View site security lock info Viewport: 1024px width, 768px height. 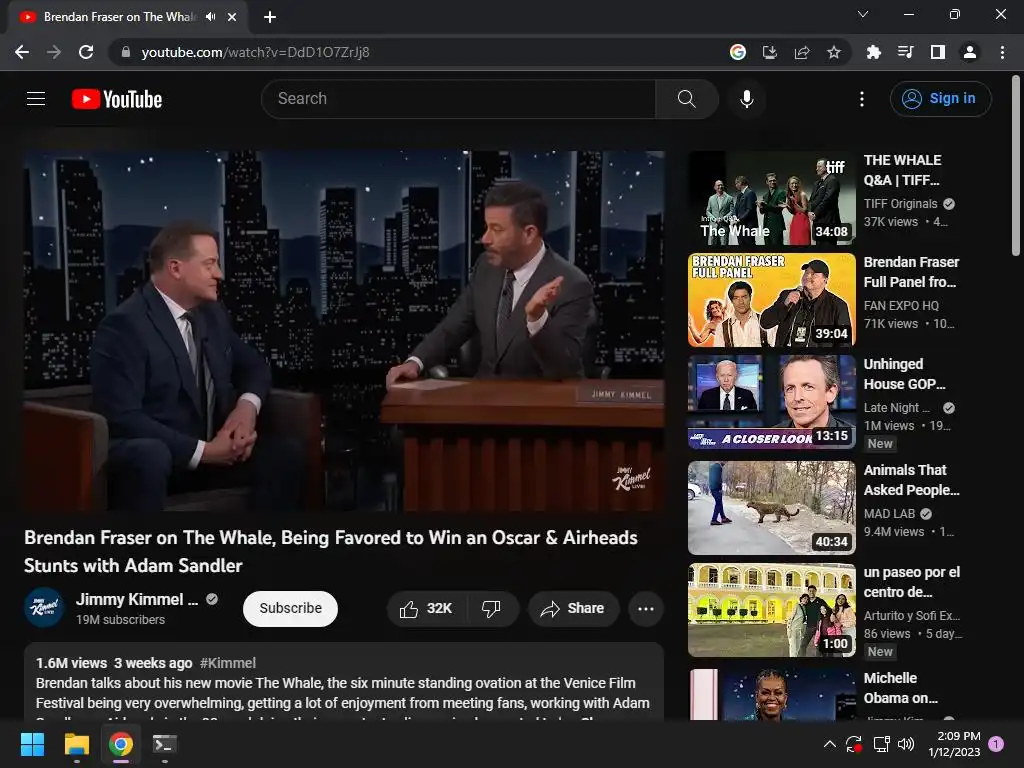coord(125,52)
